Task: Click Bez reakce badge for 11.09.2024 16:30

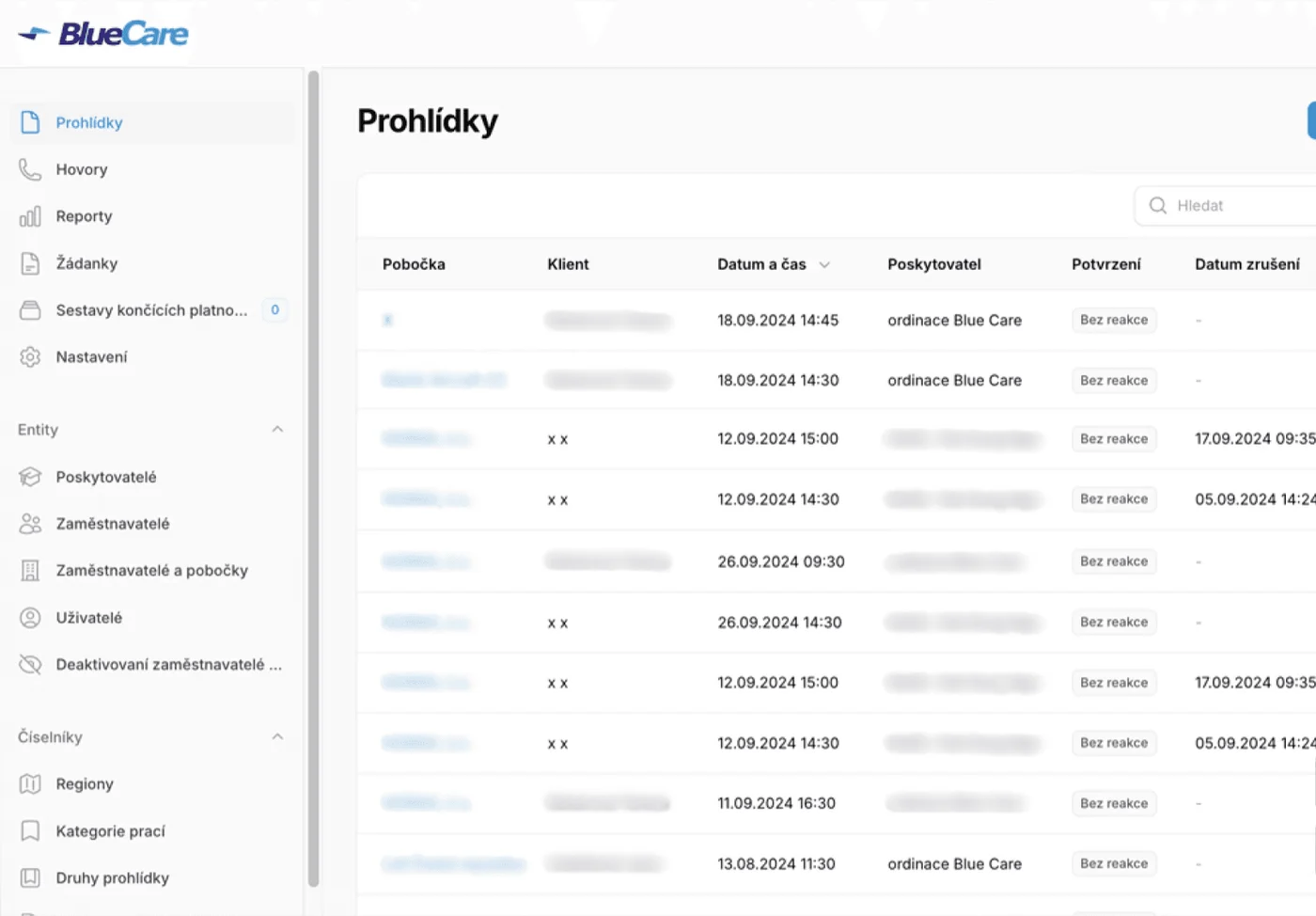Action: coord(1114,803)
